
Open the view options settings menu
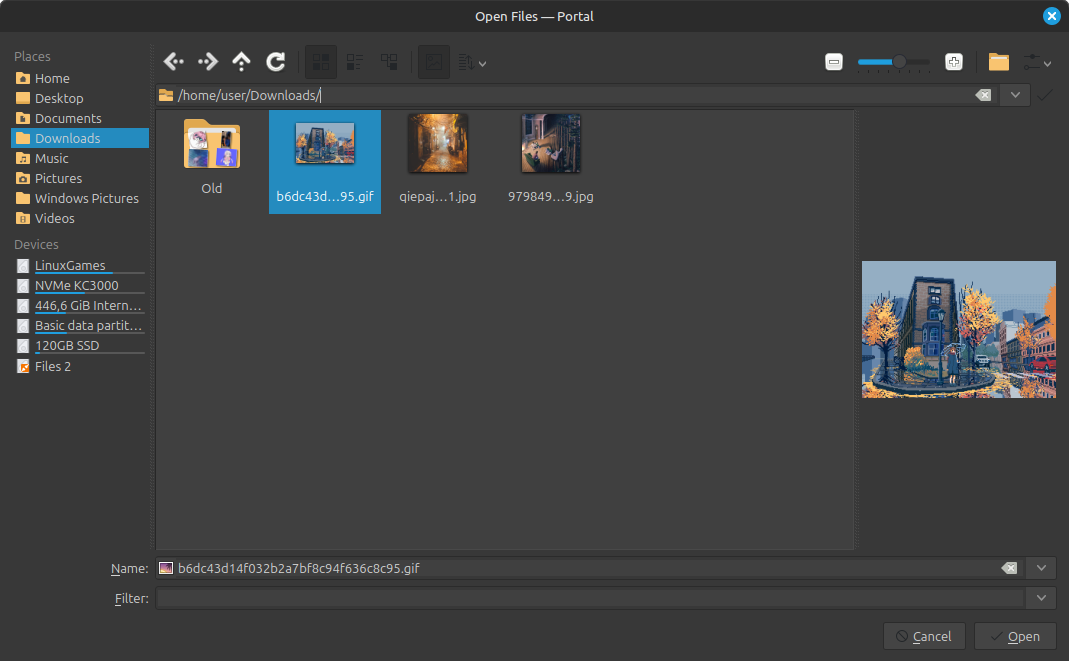pyautogui.click(x=1037, y=63)
